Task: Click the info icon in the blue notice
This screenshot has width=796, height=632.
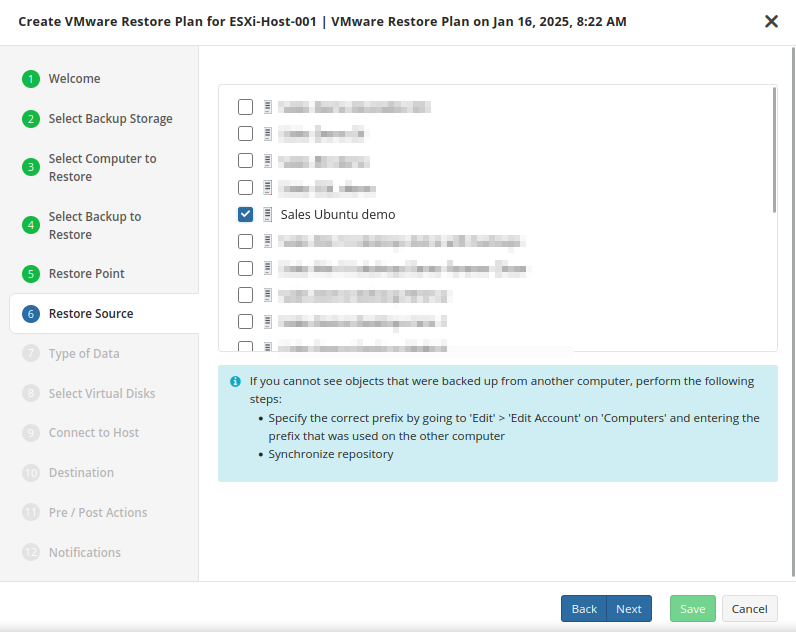Action: click(235, 382)
